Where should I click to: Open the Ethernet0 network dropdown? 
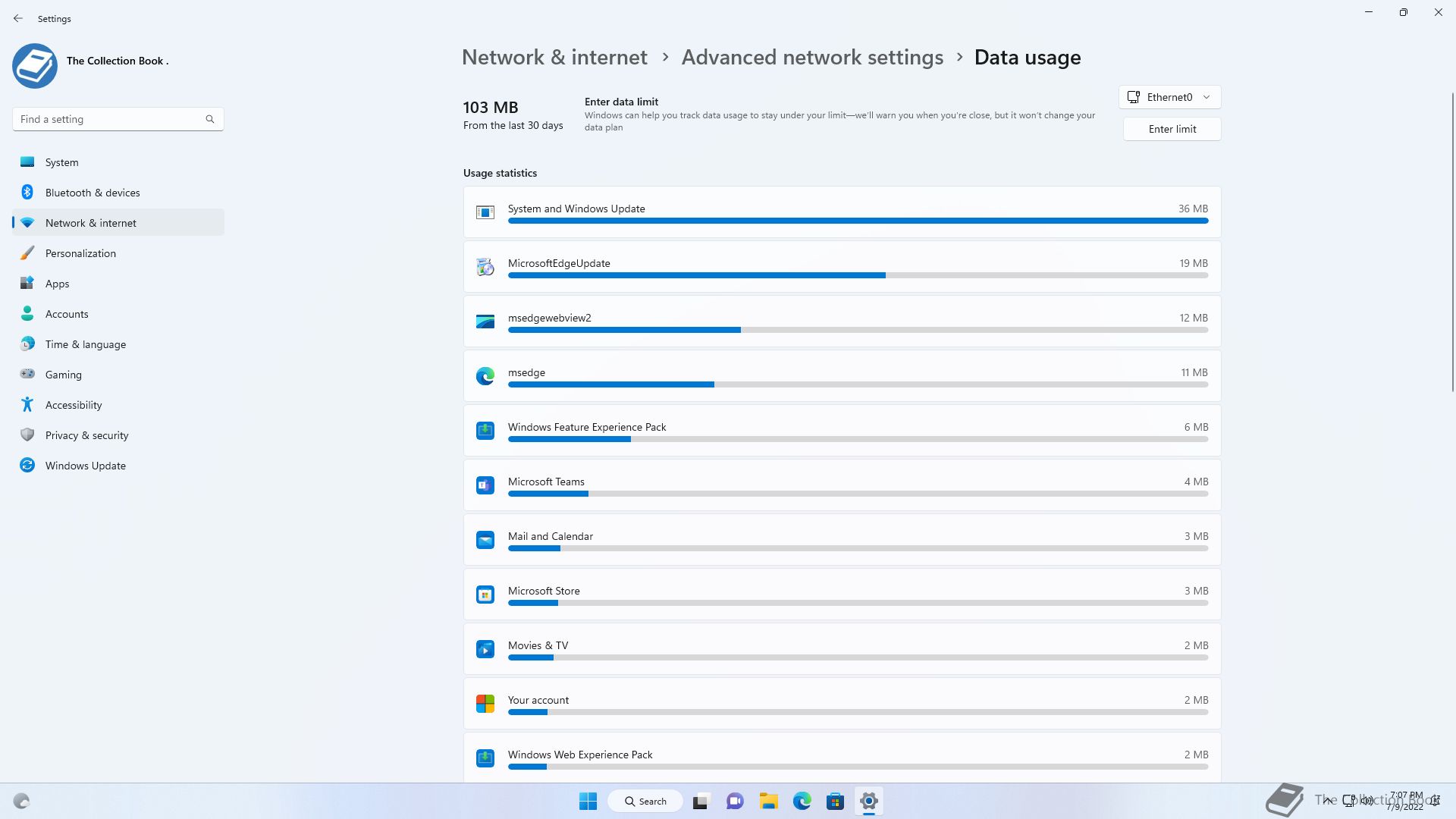tap(1169, 97)
